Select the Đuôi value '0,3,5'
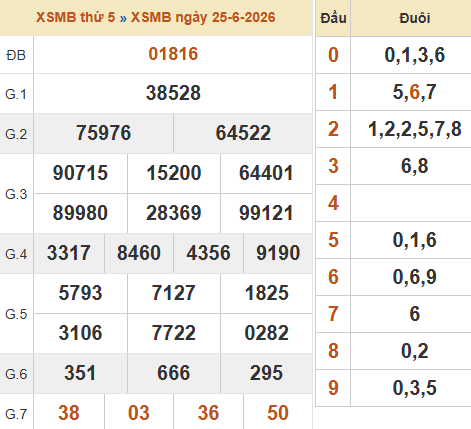This screenshot has width=471, height=429. tap(415, 388)
